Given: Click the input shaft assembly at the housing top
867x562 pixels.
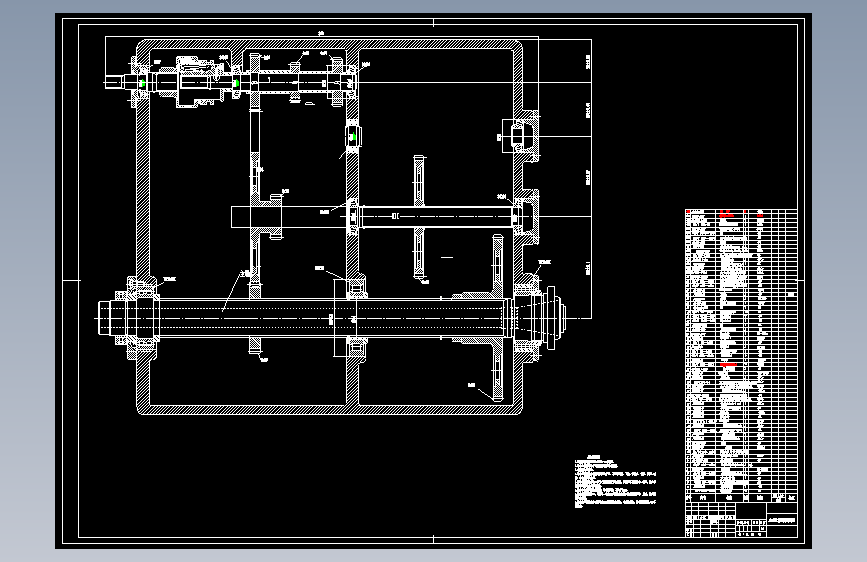Looking at the screenshot, I should [232, 82].
